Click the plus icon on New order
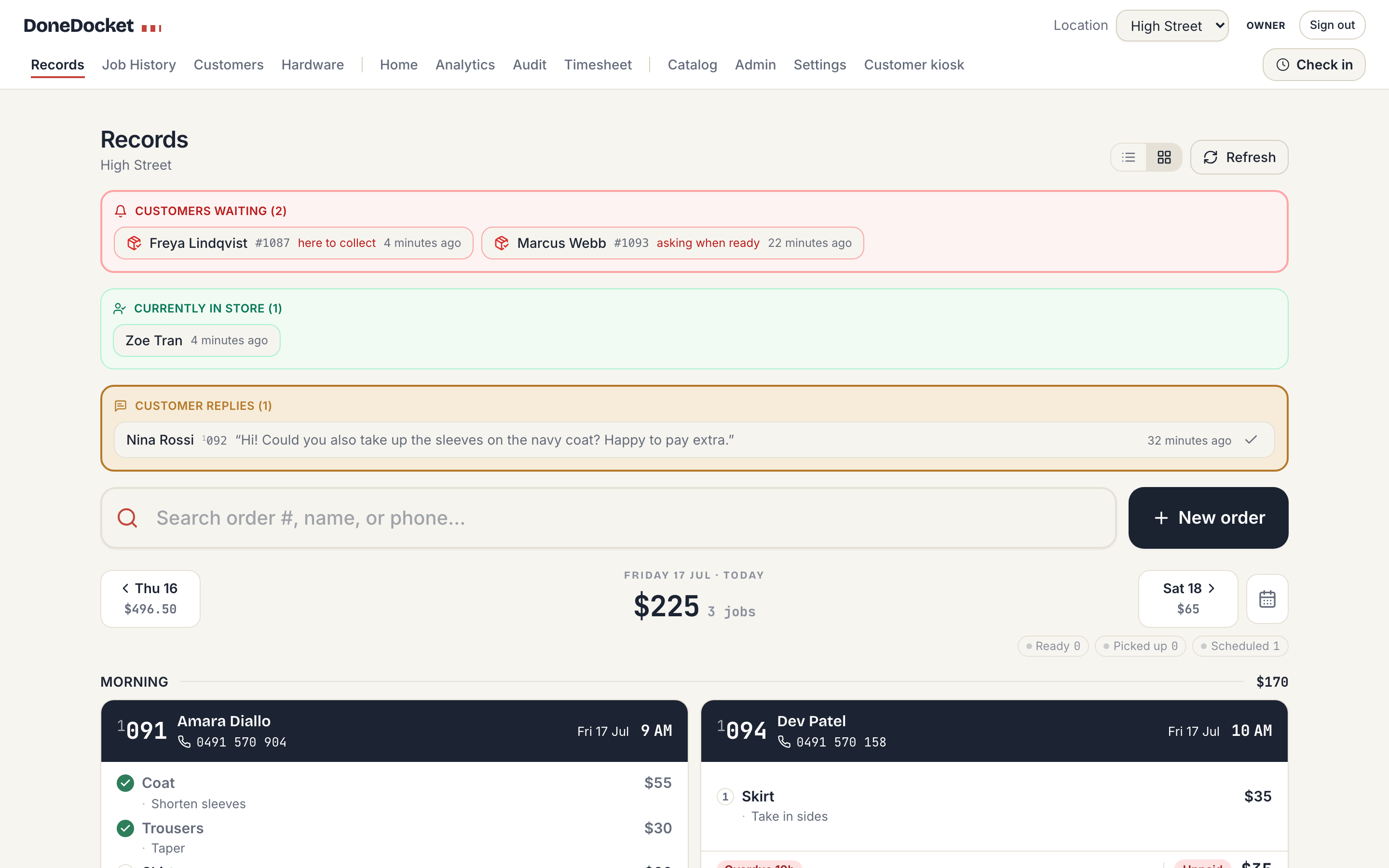 [1161, 518]
